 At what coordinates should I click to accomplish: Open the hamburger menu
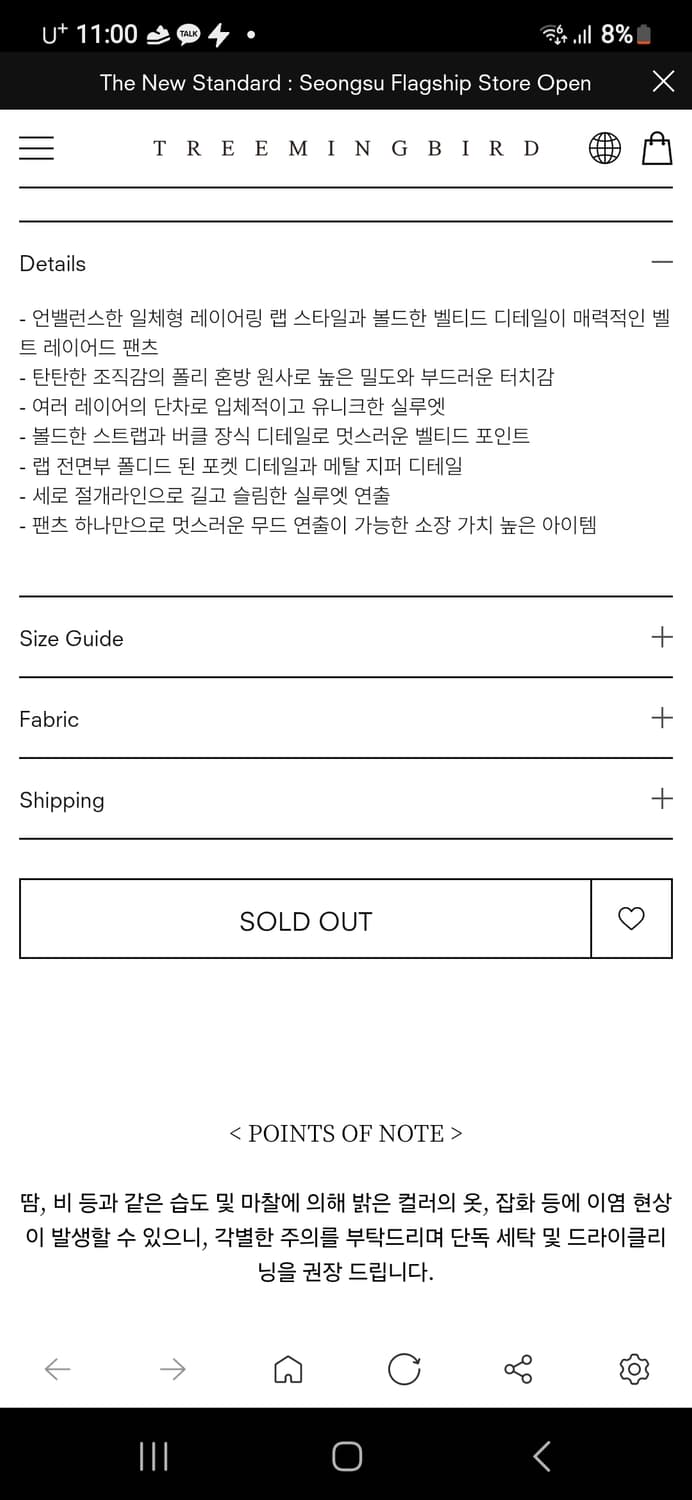(x=36, y=148)
